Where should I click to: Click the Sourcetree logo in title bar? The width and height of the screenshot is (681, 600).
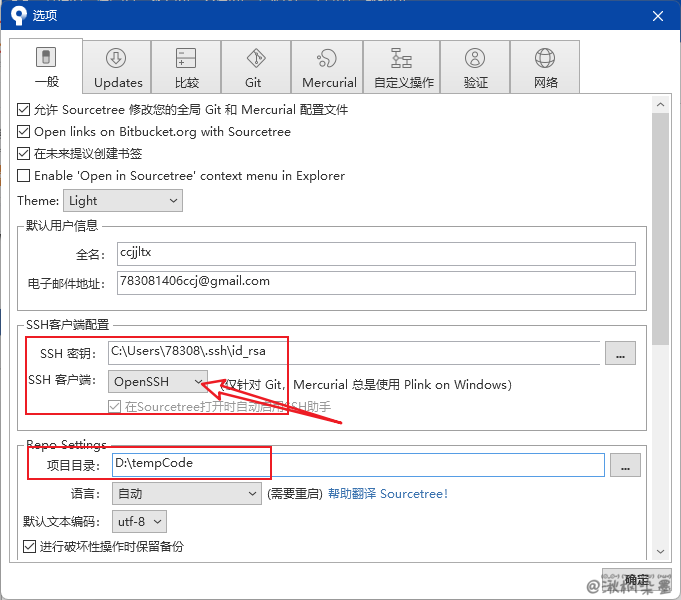point(16,15)
